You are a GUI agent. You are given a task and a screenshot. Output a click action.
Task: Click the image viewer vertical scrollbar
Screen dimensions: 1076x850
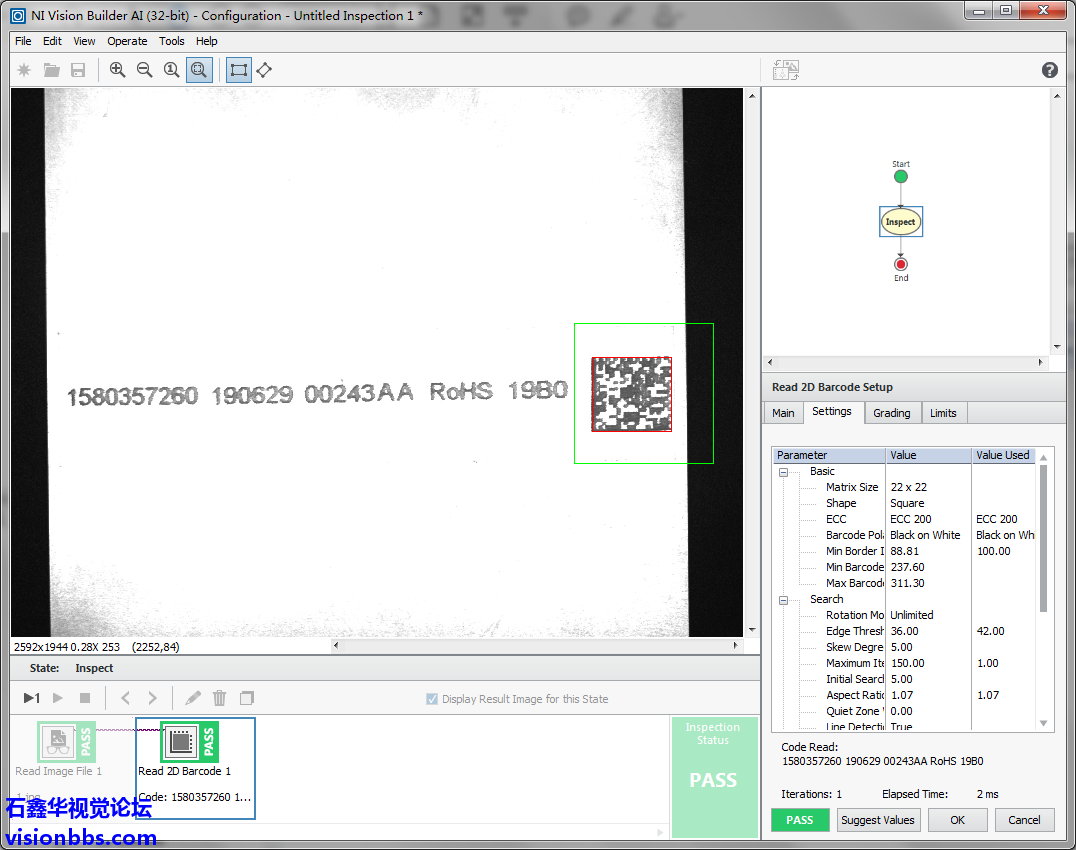[x=752, y=362]
